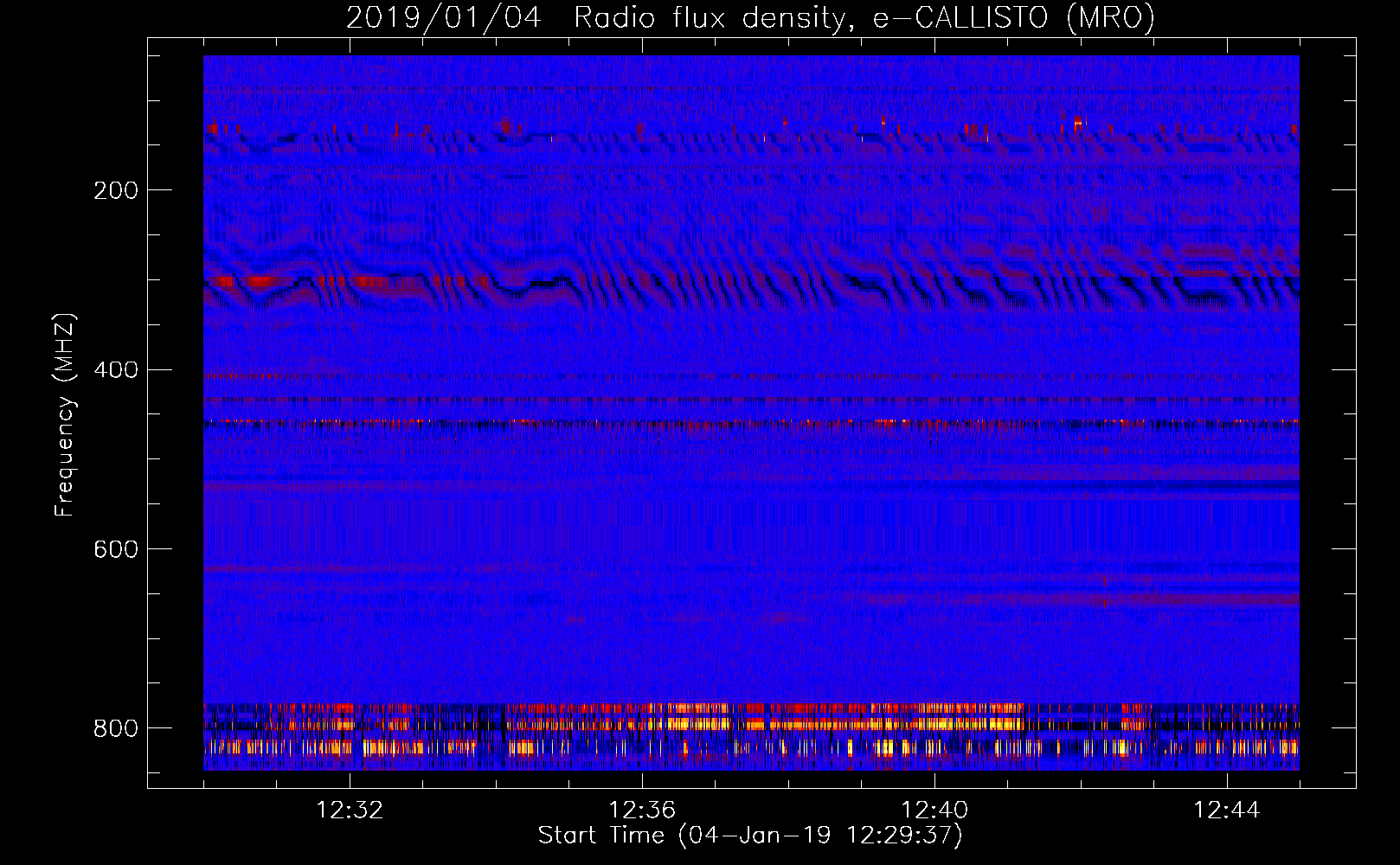Click the 12:36 time tick label
1400x865 pixels.
tap(642, 811)
